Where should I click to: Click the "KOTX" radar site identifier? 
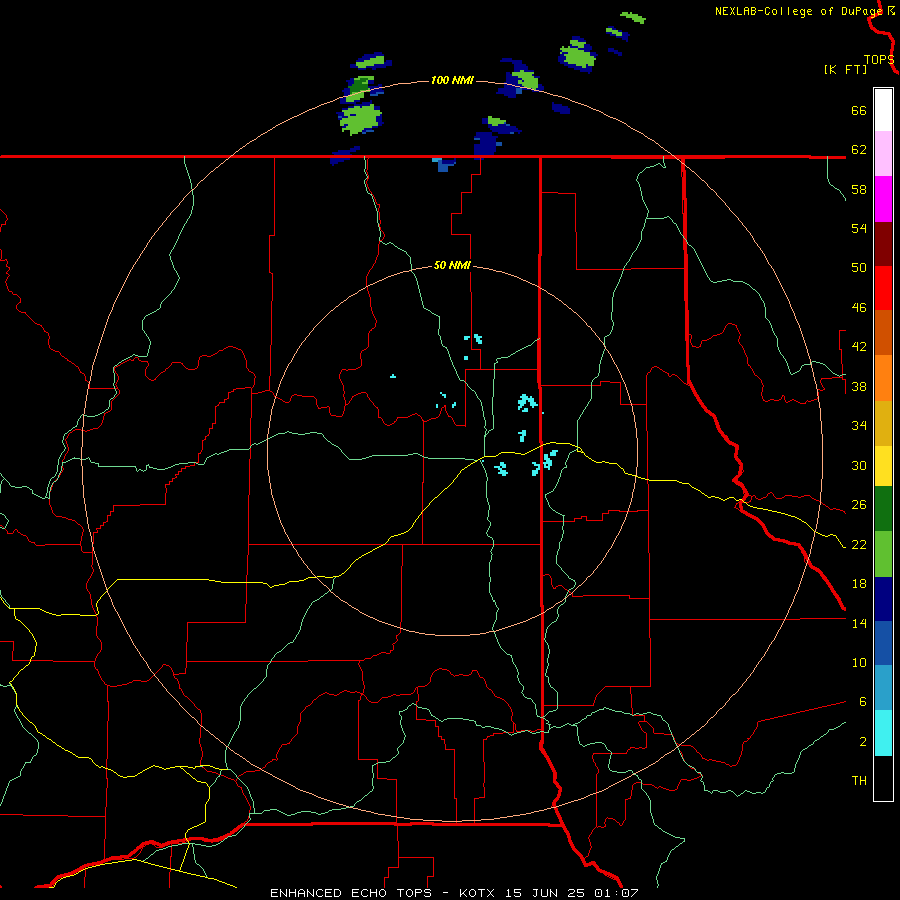[479, 893]
